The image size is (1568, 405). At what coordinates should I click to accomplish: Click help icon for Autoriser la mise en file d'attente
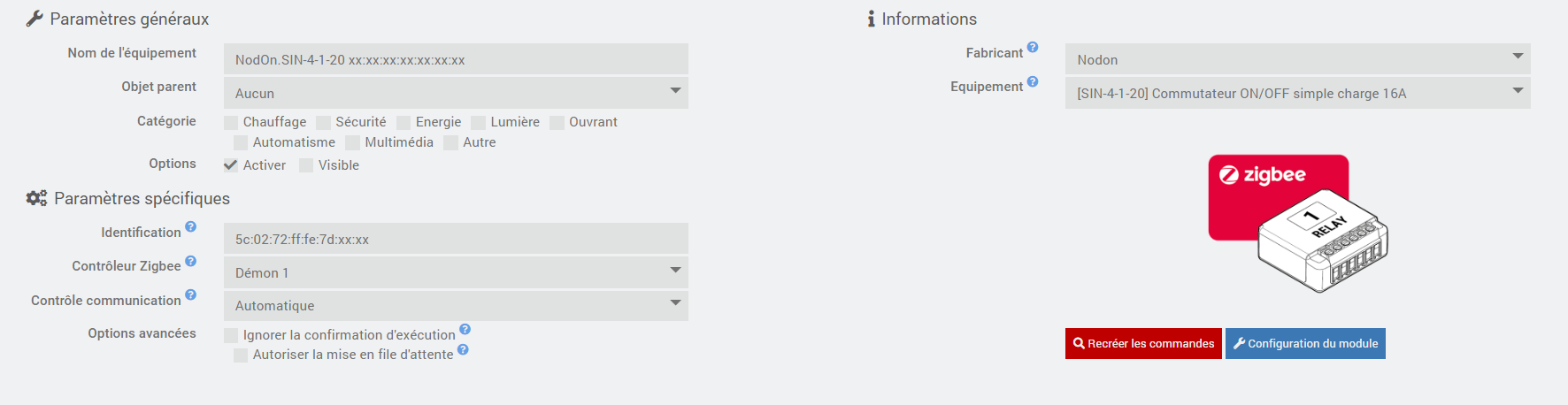463,350
